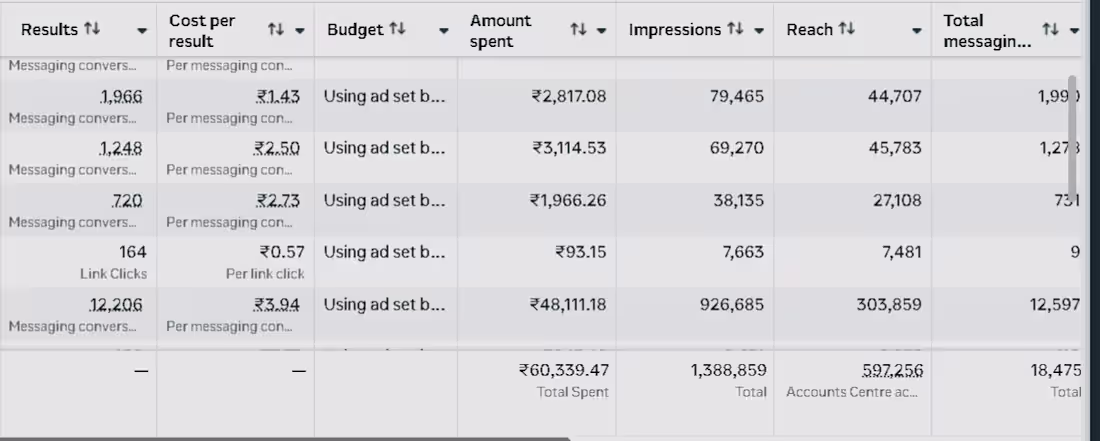Click the underlined ₹2.73 cost per result

tap(277, 200)
